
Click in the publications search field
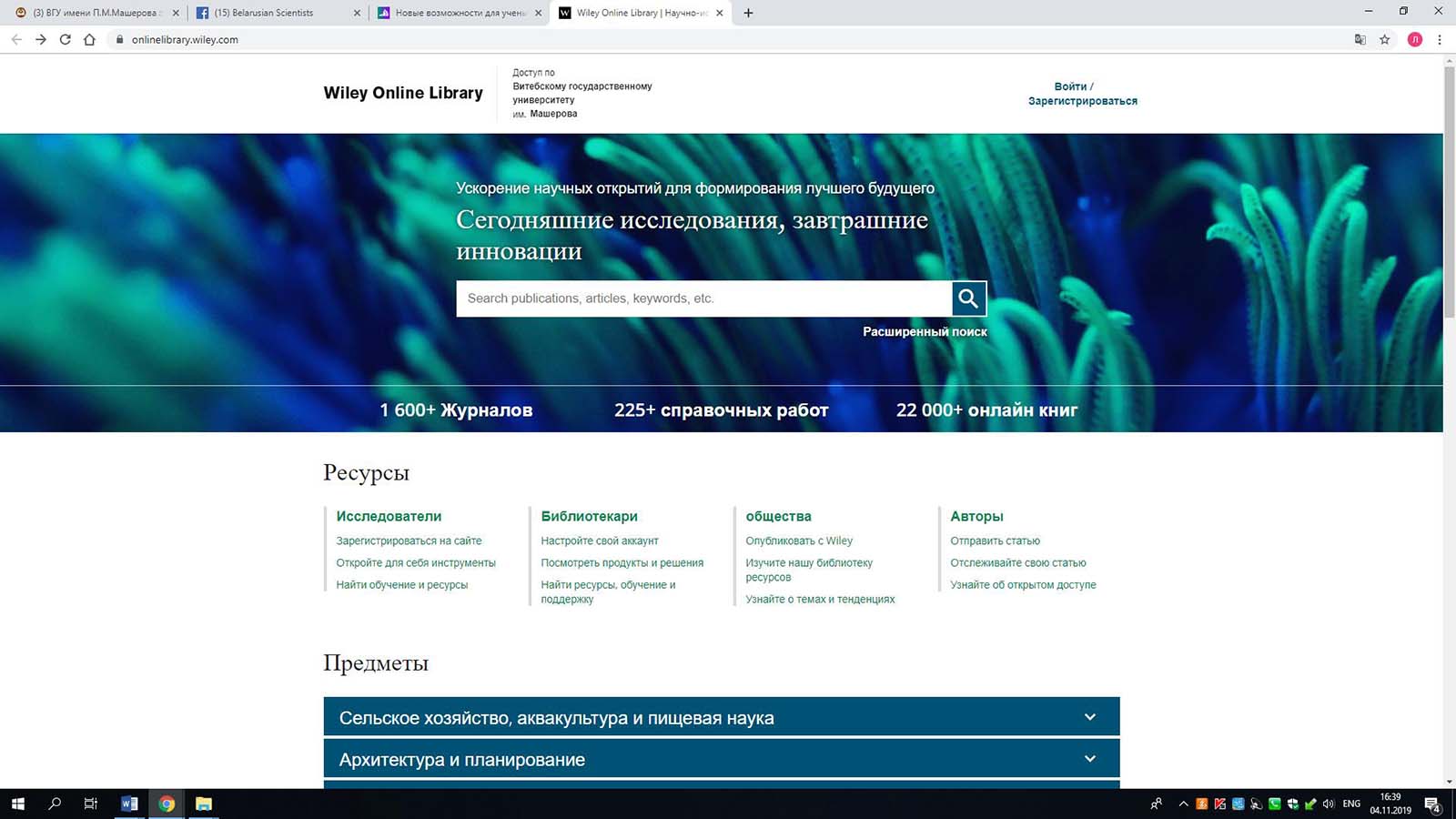pos(704,298)
